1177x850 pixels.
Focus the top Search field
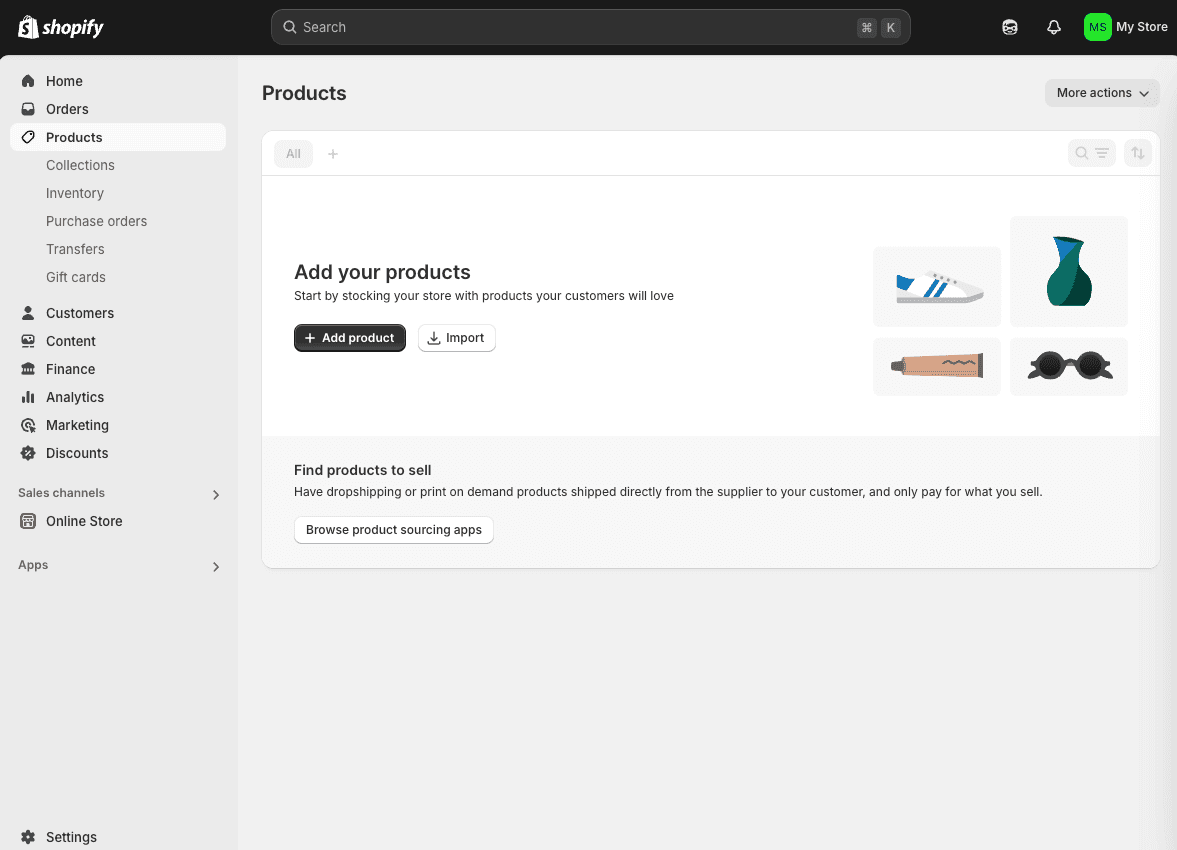590,27
